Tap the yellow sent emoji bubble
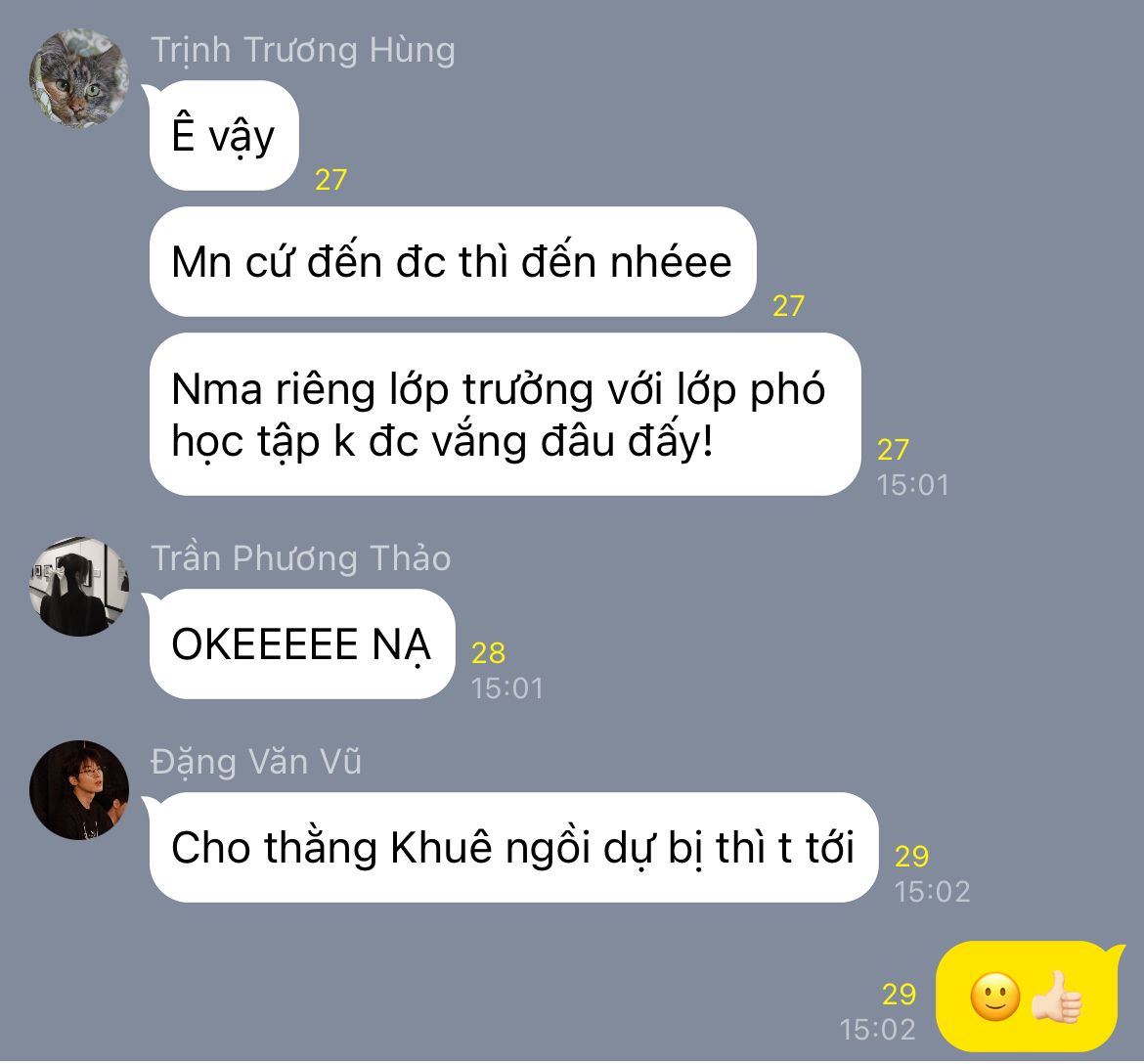This screenshot has width=1144, height=1064. point(1027,997)
